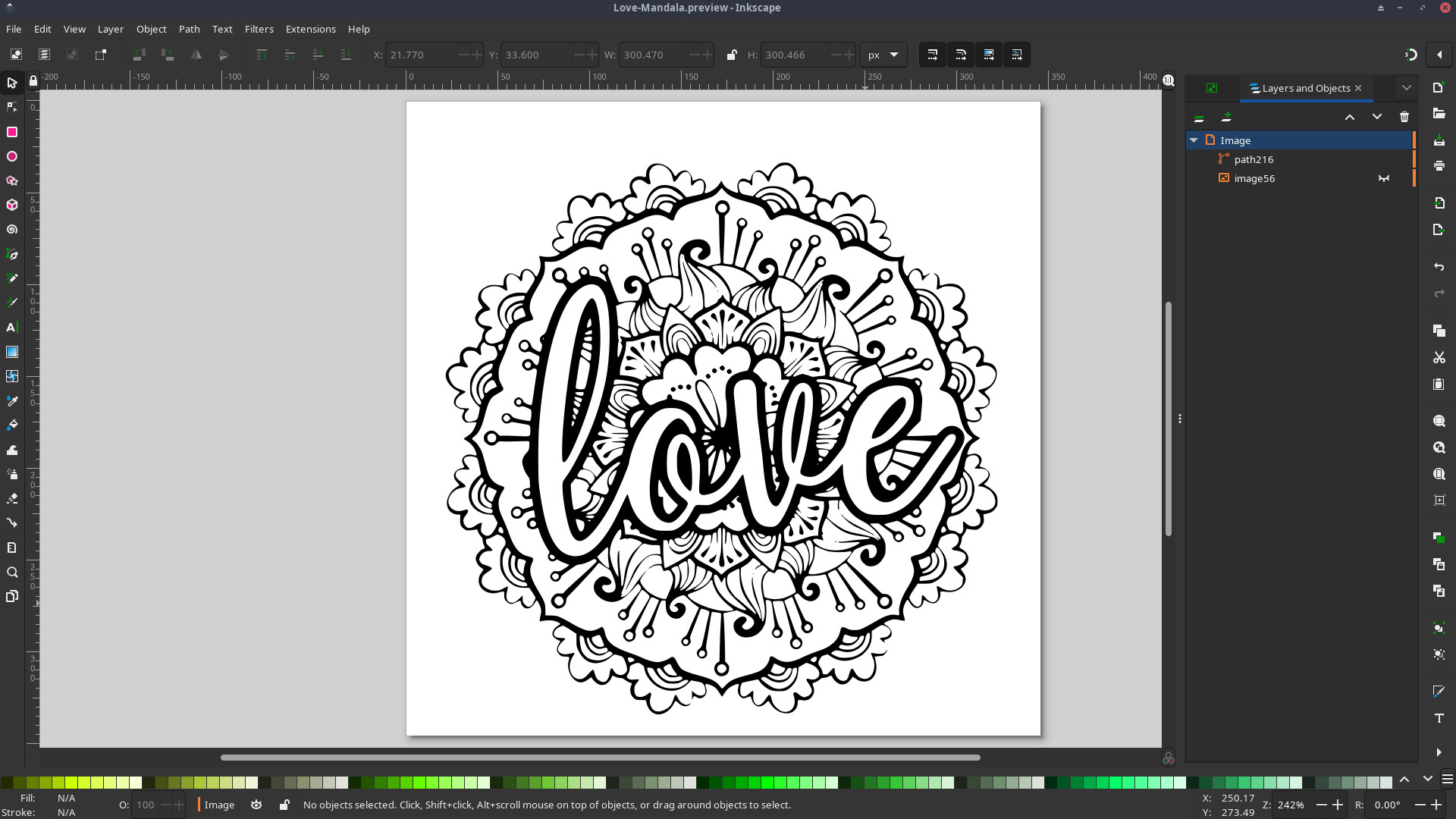Select the Ellipse tool

(x=12, y=156)
